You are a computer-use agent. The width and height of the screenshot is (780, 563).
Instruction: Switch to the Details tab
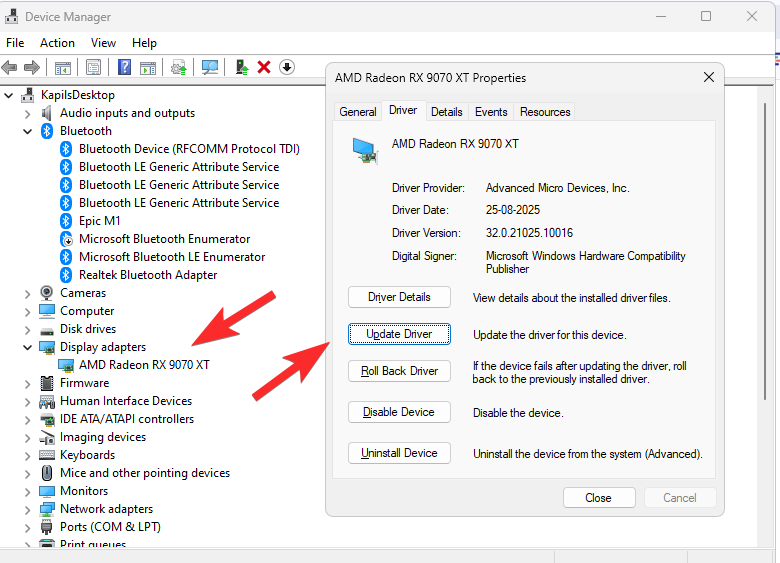[446, 112]
